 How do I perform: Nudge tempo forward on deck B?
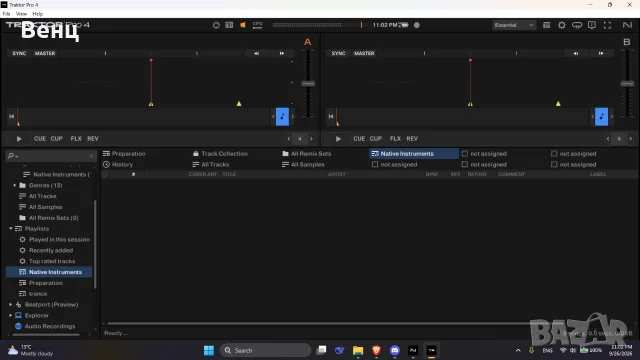pyautogui.click(x=601, y=53)
